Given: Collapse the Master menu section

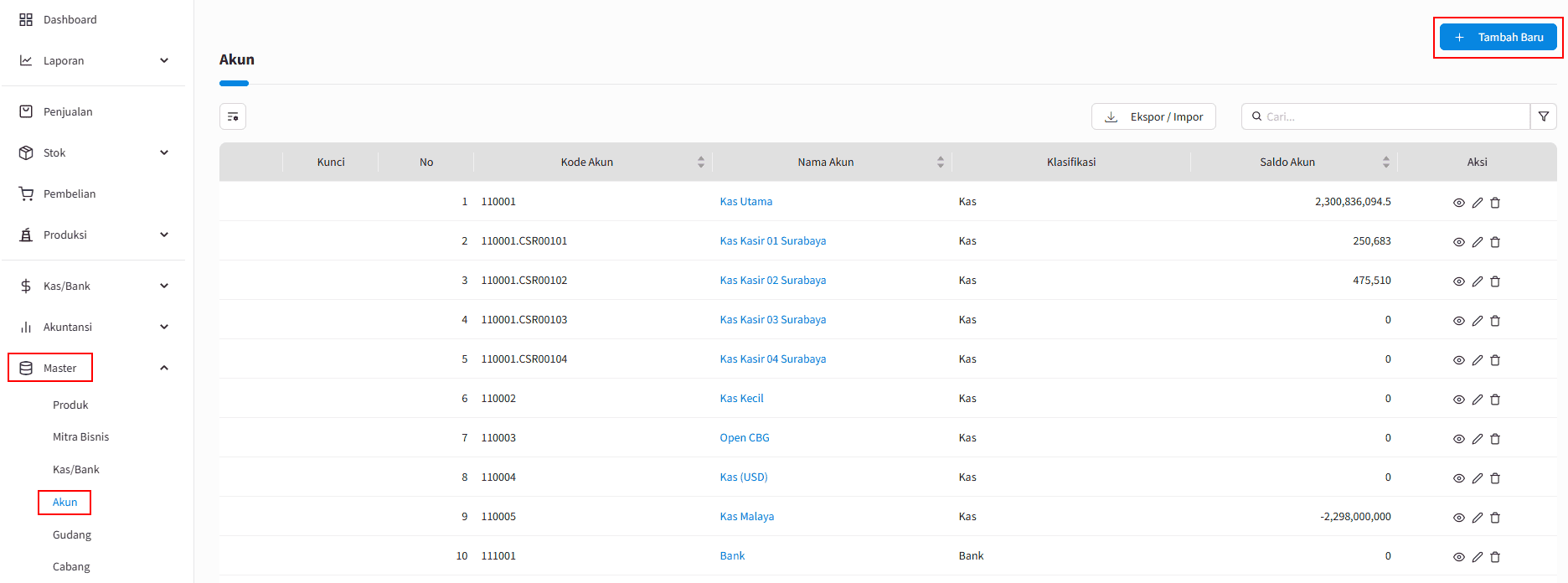Looking at the screenshot, I should [x=164, y=368].
